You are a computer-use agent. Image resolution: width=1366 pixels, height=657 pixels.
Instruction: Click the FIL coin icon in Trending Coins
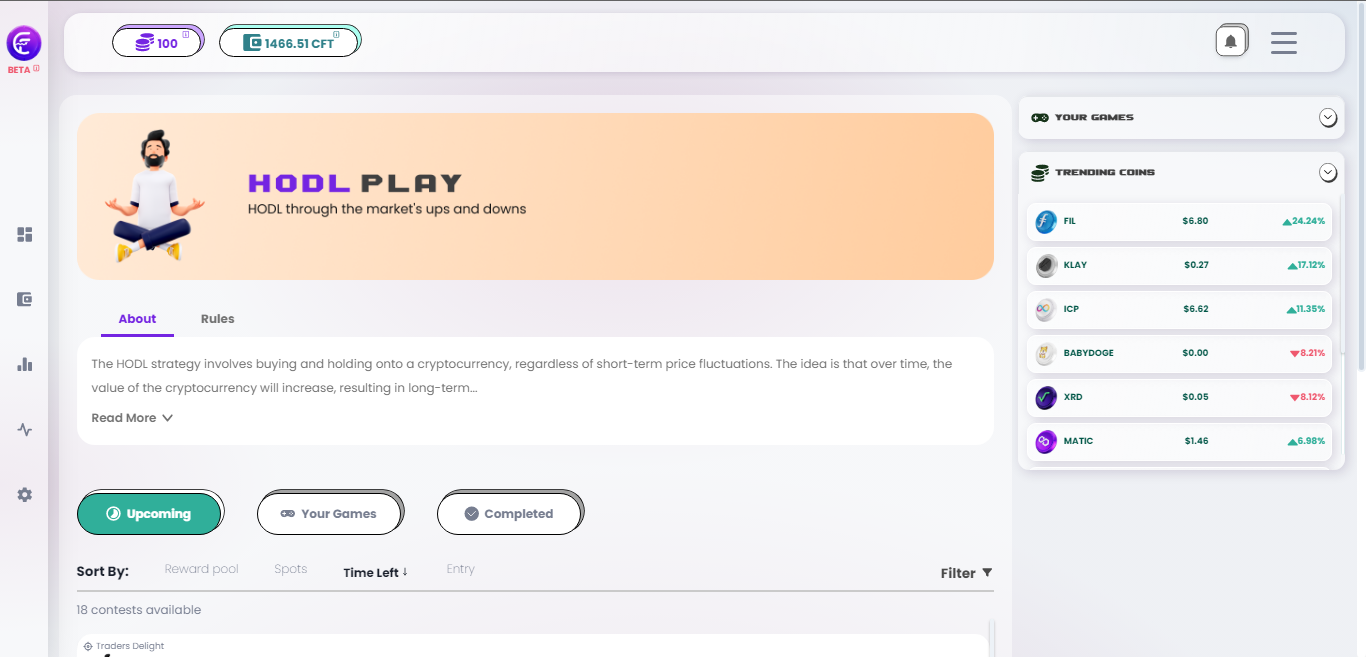pos(1046,221)
